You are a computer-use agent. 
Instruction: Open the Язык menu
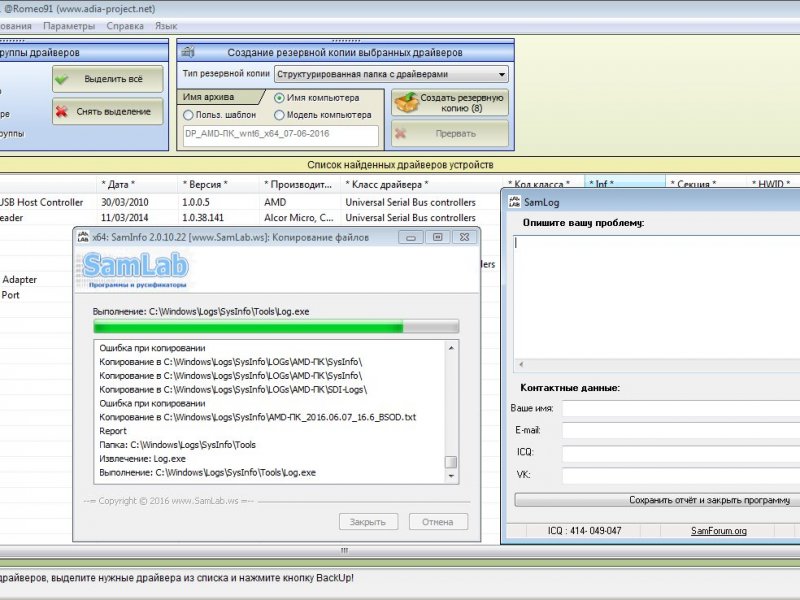pos(166,26)
